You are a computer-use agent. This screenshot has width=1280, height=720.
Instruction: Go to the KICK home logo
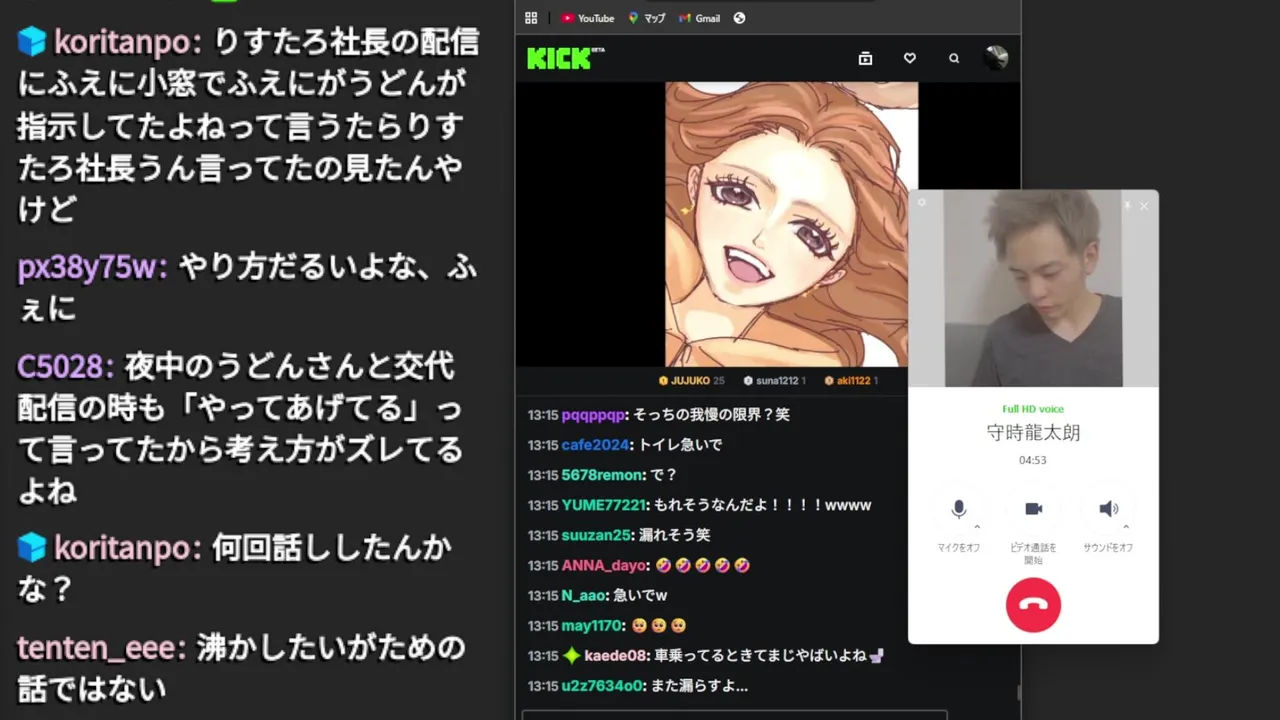(x=565, y=58)
